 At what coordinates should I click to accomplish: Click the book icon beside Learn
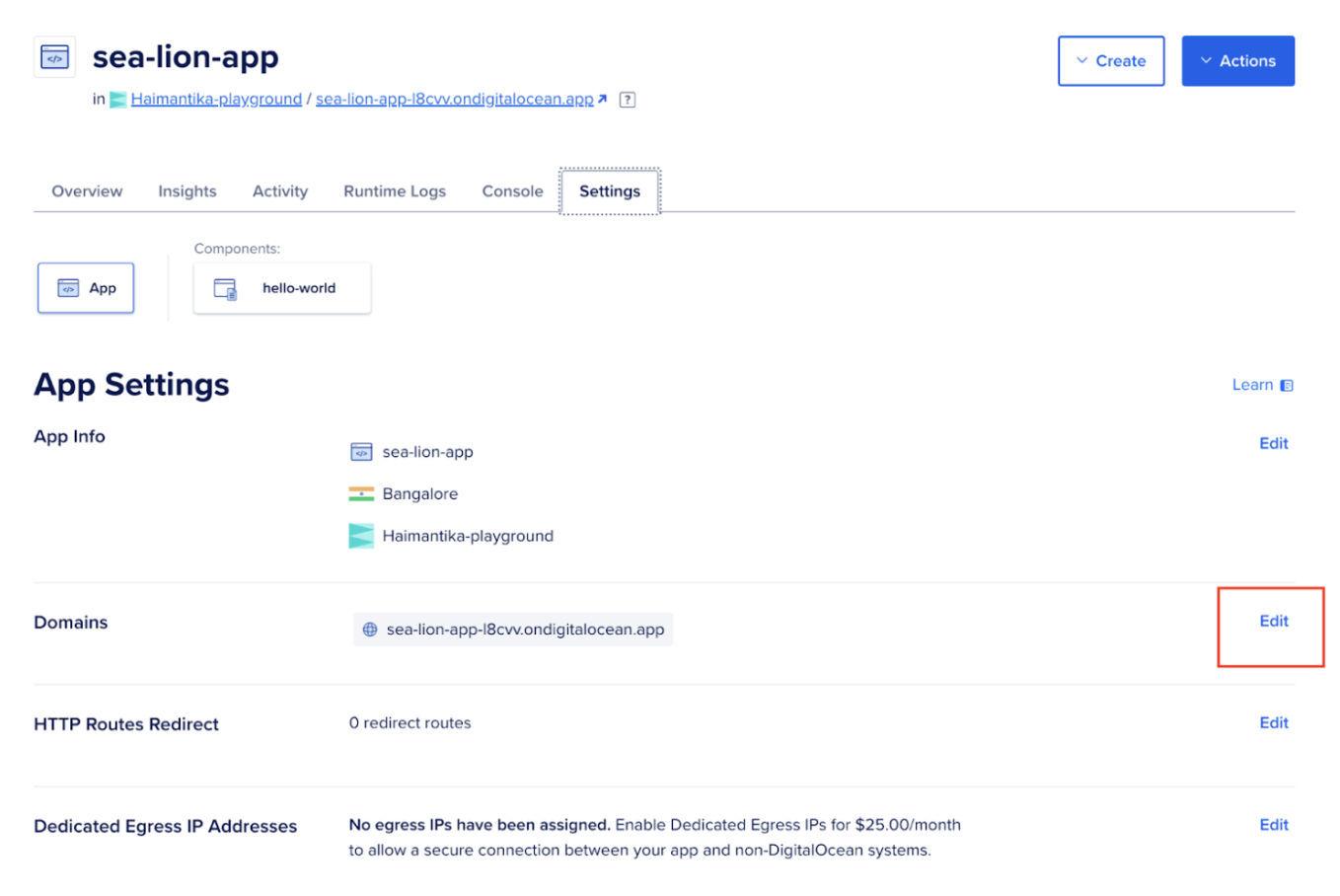point(1287,386)
